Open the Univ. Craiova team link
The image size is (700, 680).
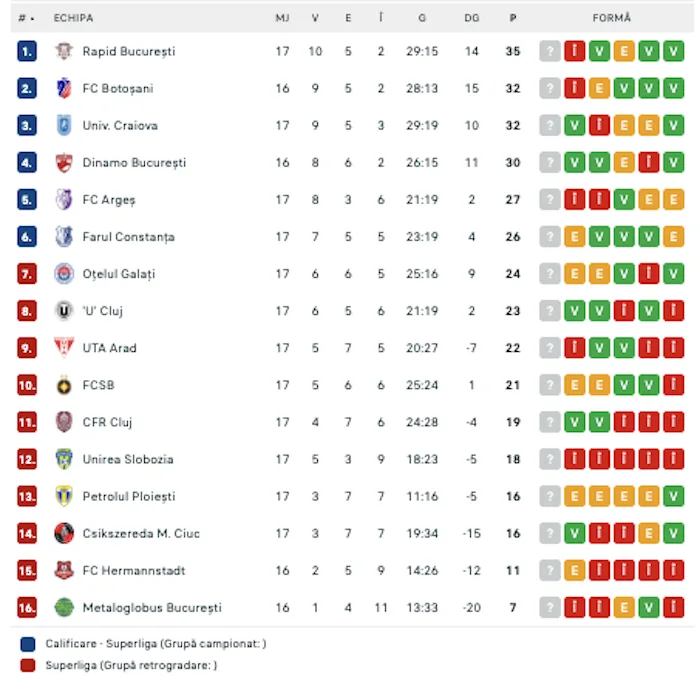point(120,125)
